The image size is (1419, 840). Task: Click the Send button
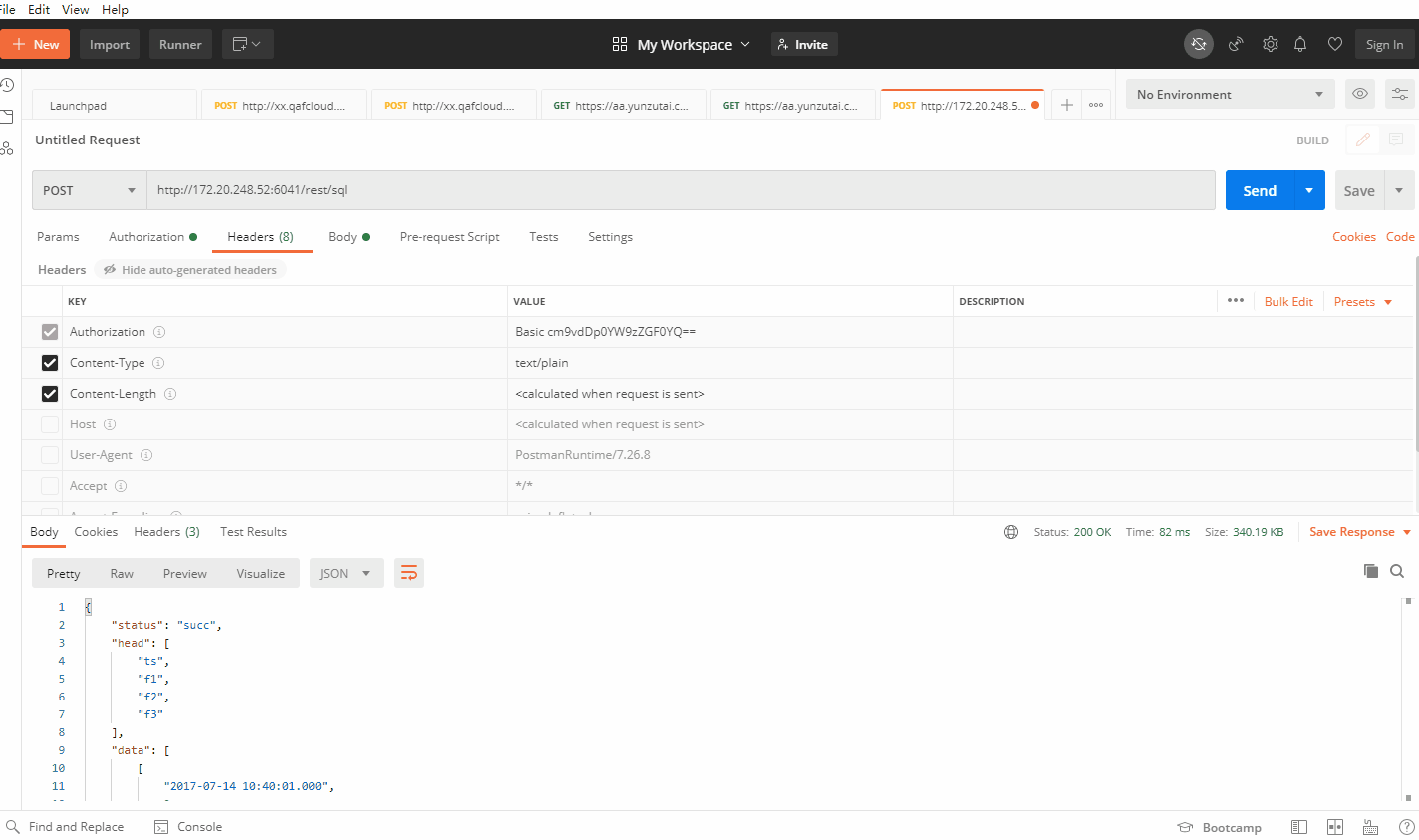(1259, 189)
